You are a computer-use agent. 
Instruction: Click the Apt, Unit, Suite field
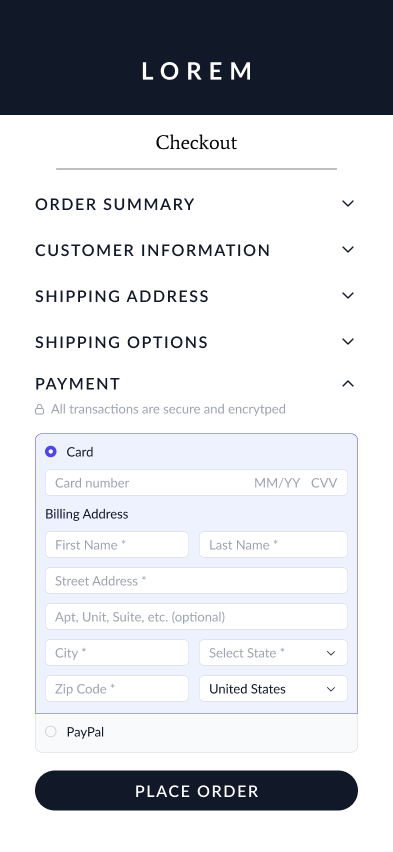(196, 617)
